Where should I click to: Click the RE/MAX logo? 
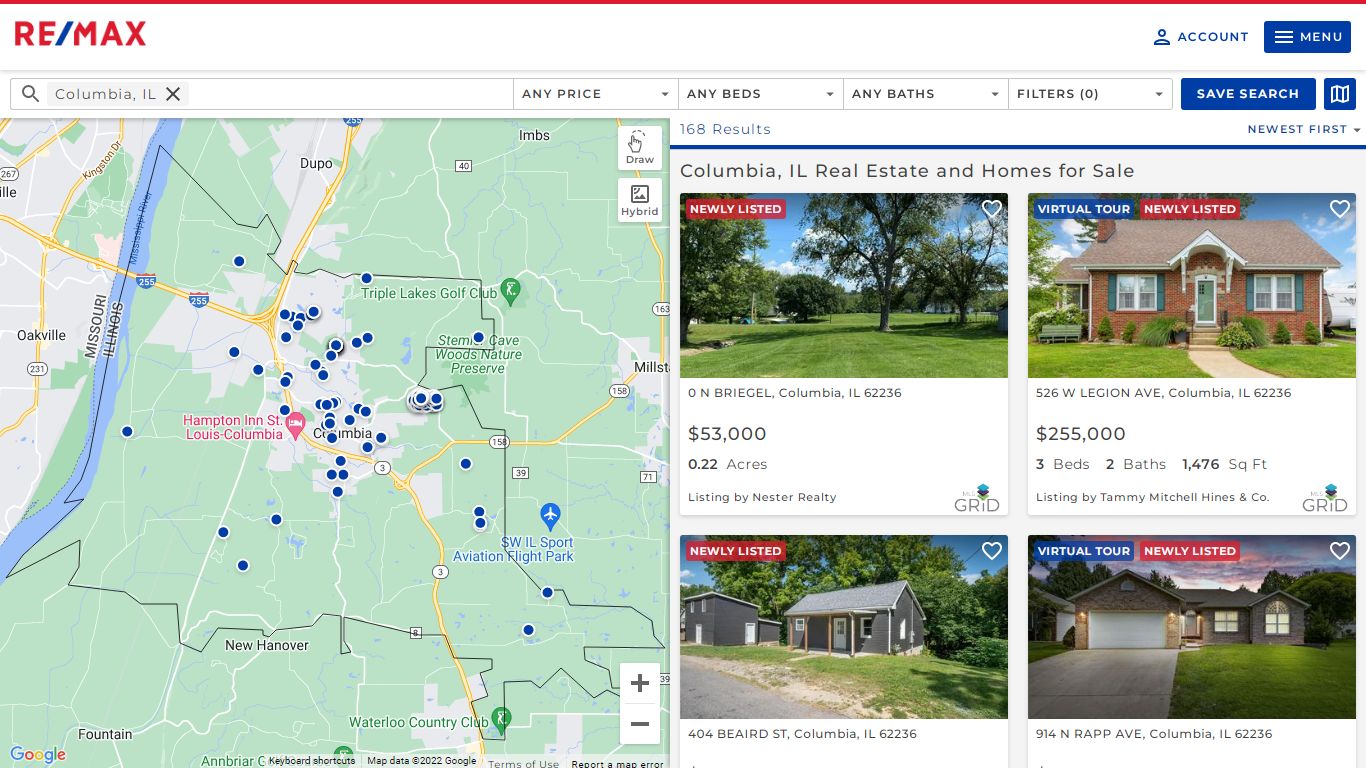[x=80, y=34]
